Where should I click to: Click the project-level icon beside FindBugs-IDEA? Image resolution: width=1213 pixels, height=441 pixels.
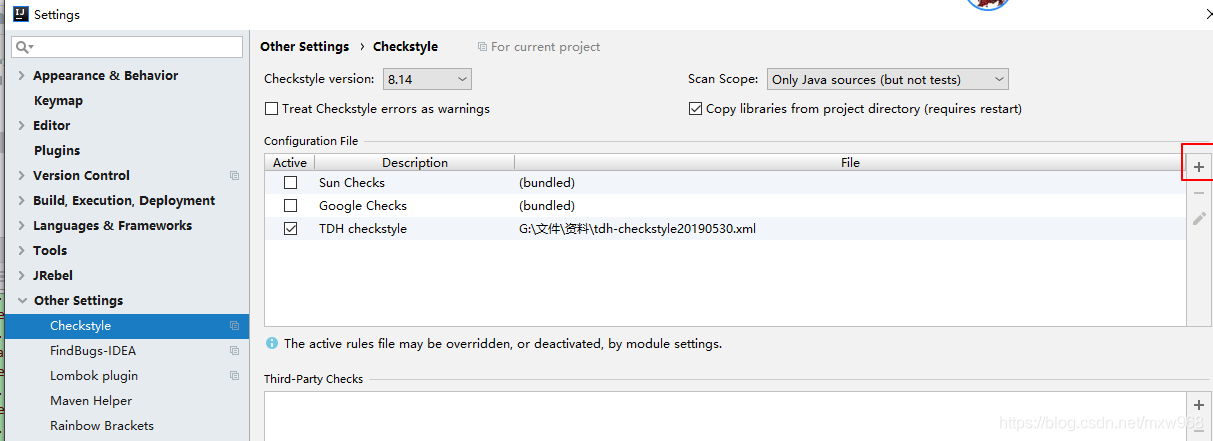click(x=234, y=351)
